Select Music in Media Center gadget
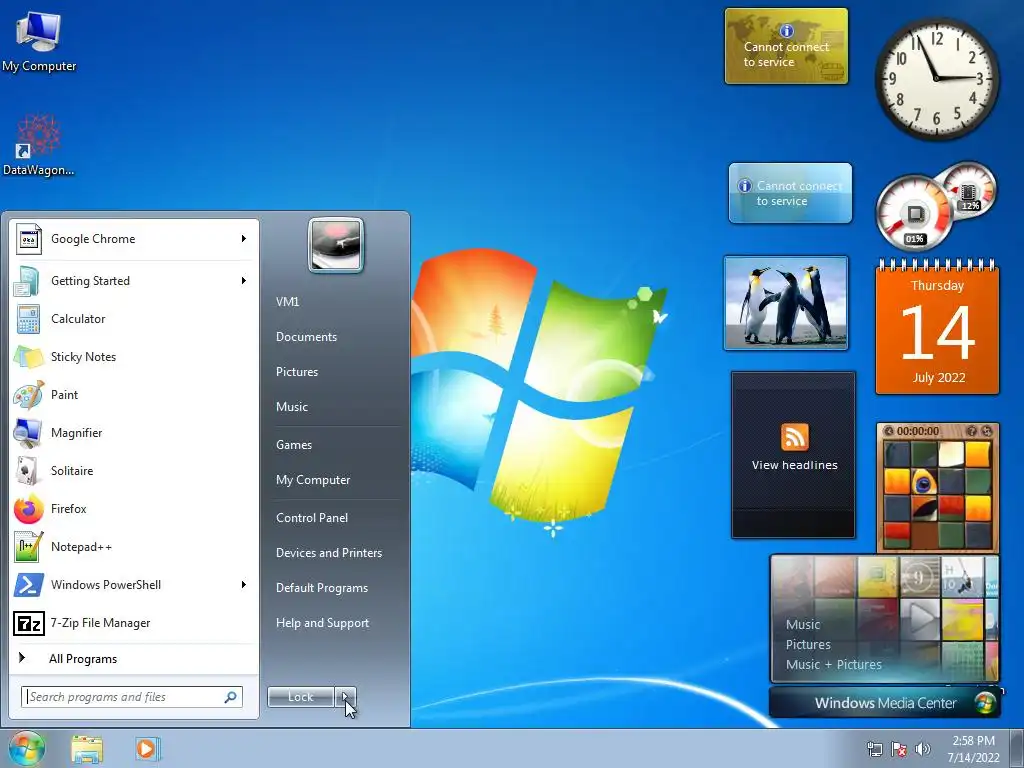The height and width of the screenshot is (768, 1024). click(803, 624)
